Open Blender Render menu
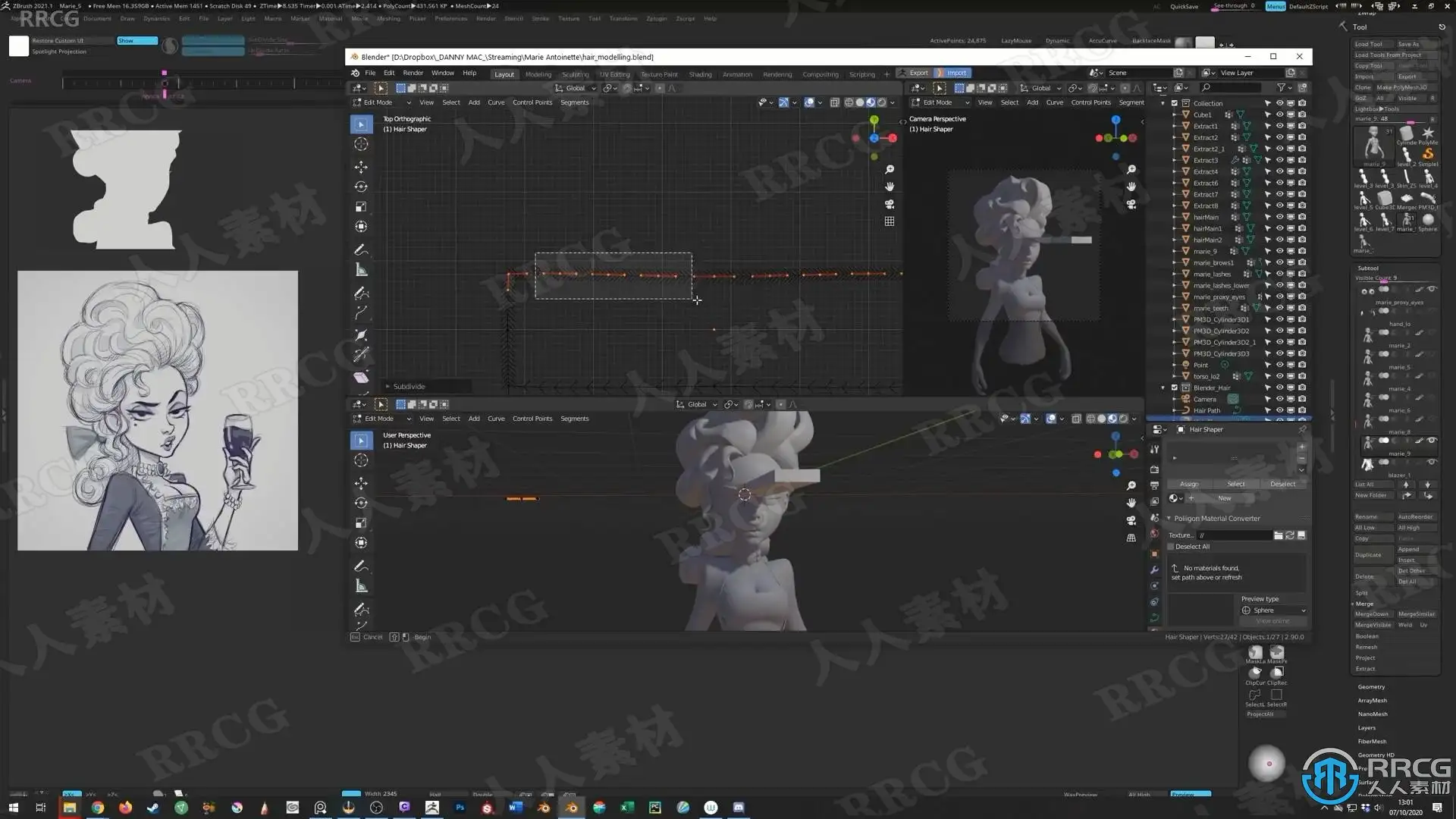1456x819 pixels. (x=413, y=73)
